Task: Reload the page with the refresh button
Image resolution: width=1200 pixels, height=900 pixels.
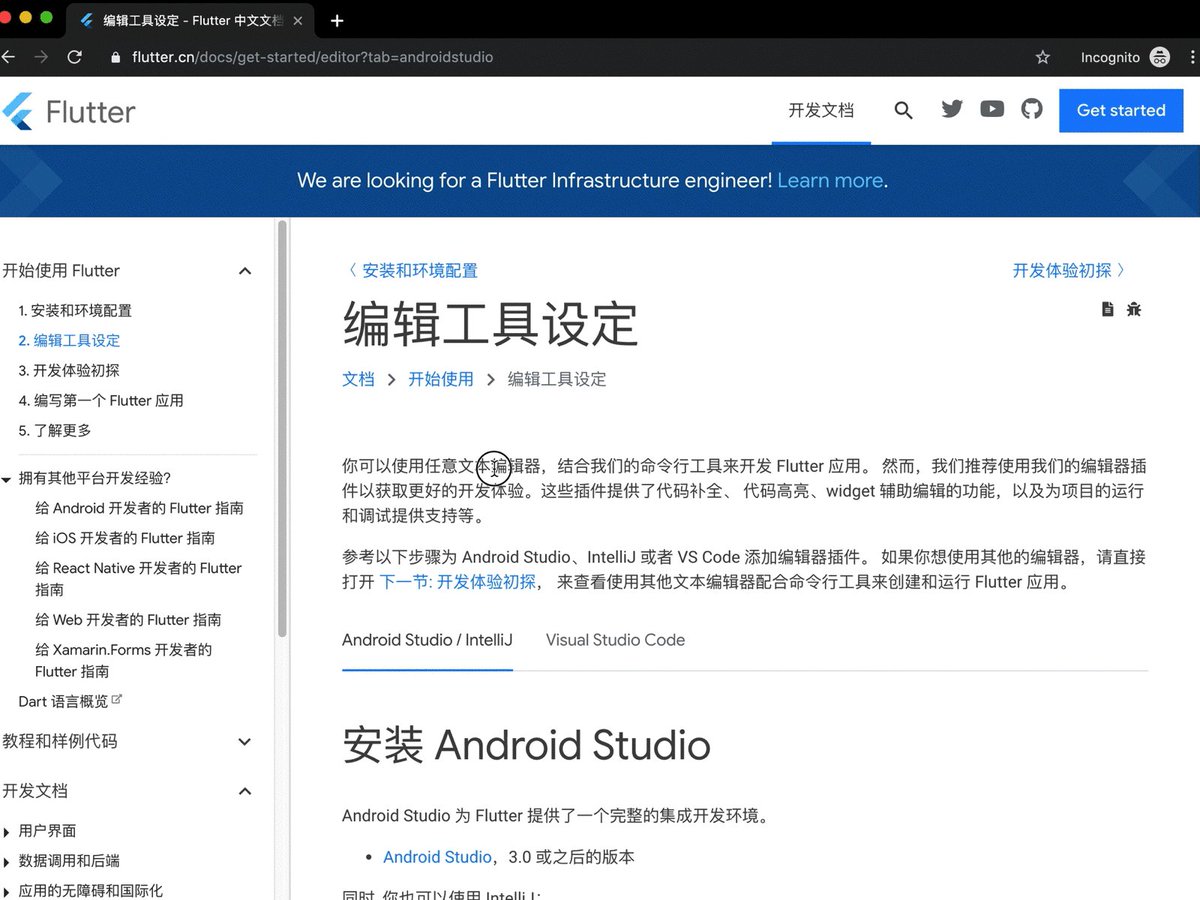Action: (74, 57)
